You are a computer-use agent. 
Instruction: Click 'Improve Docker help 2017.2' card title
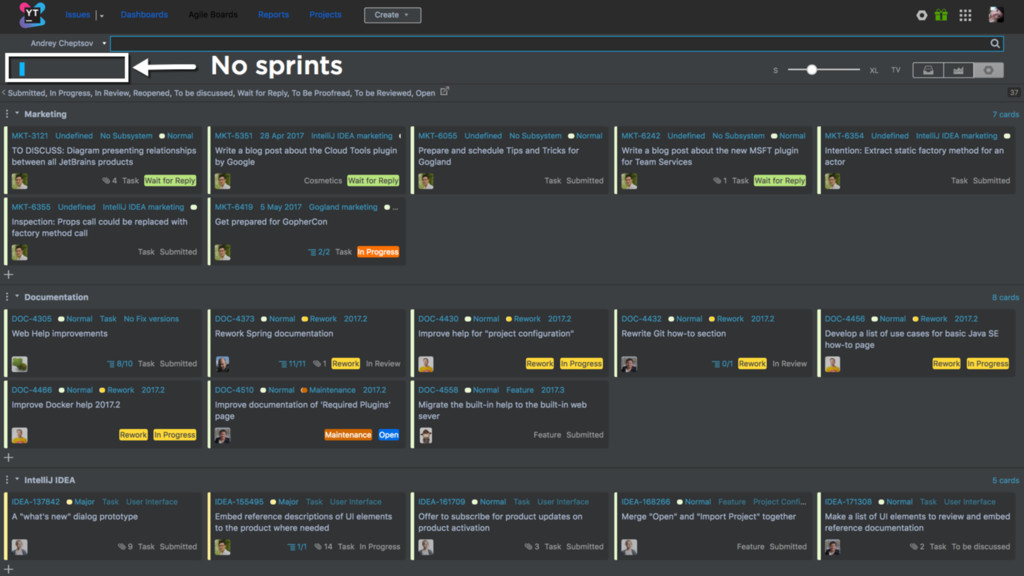66,405
